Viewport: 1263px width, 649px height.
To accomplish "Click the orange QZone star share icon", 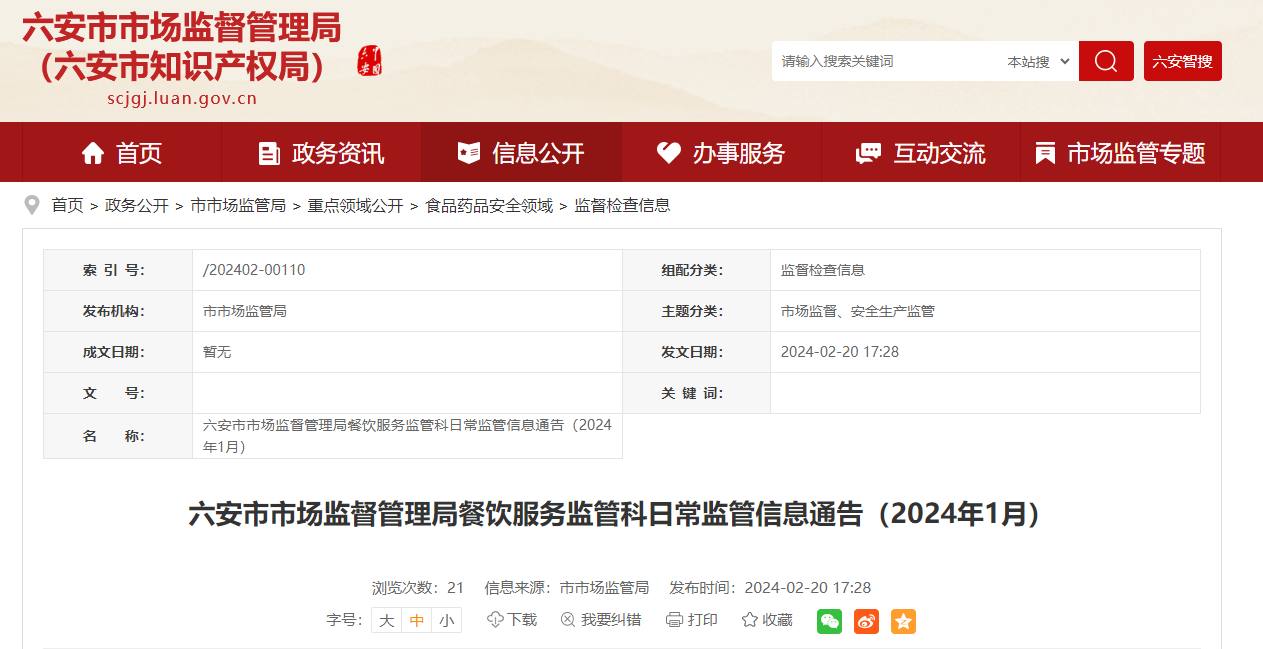I will 903,621.
